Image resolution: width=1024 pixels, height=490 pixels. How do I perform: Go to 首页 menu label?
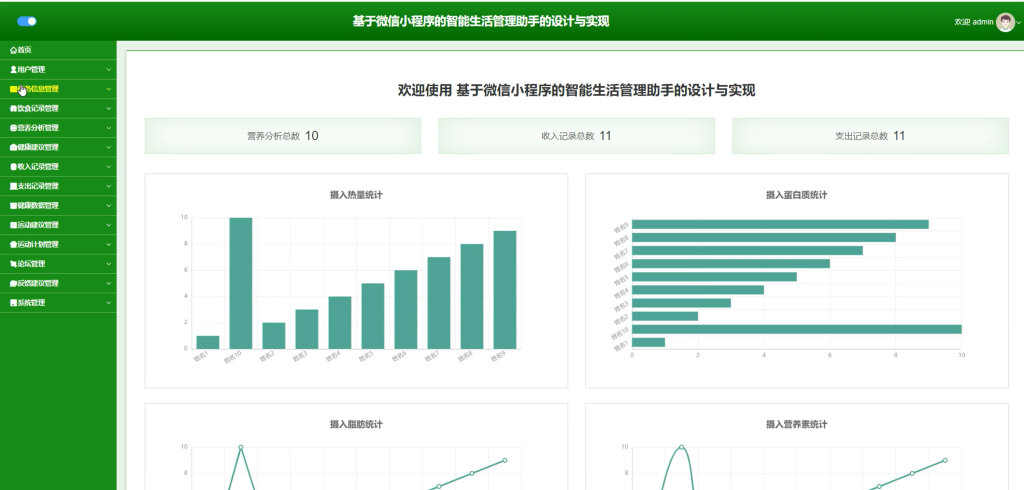pyautogui.click(x=24, y=50)
